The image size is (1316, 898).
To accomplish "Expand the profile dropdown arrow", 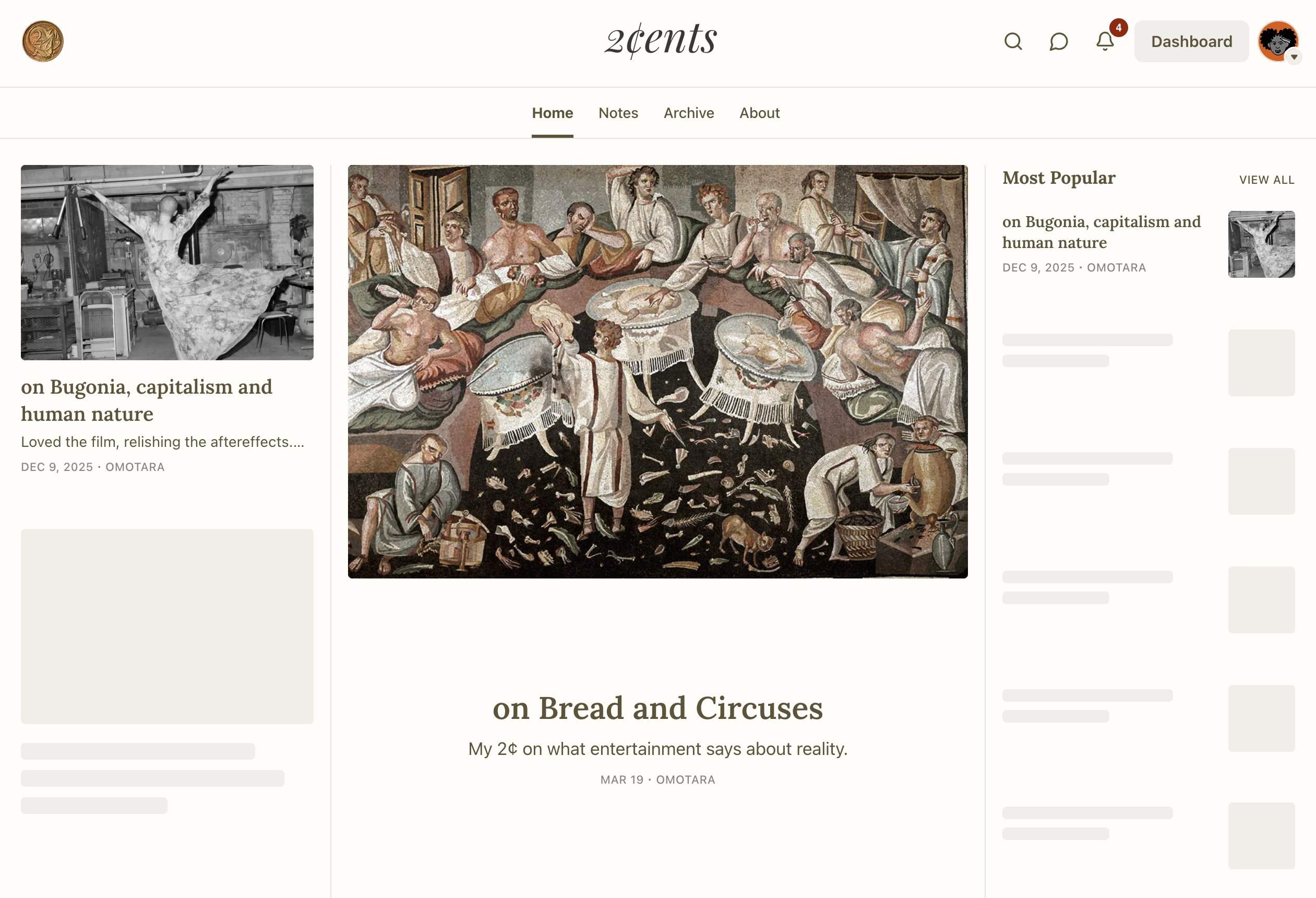I will [1294, 57].
